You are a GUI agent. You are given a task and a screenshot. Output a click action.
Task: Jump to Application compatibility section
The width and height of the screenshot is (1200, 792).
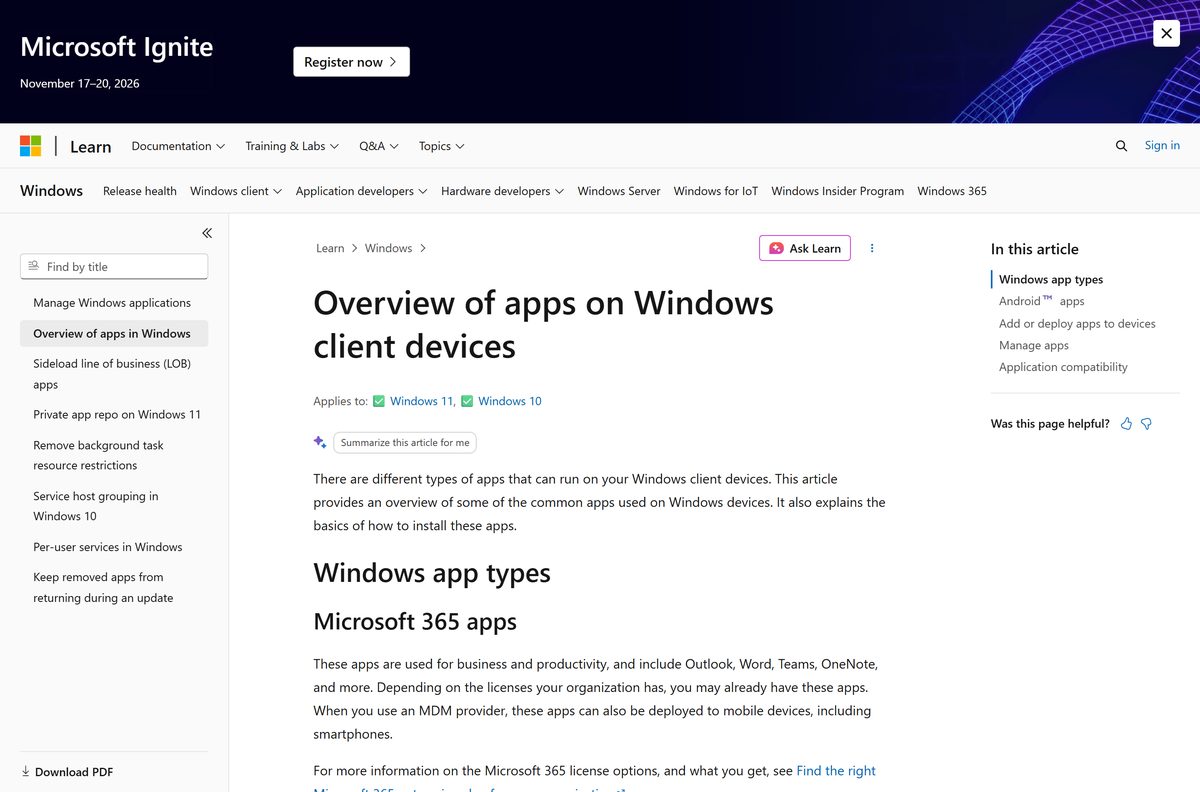[1063, 367]
